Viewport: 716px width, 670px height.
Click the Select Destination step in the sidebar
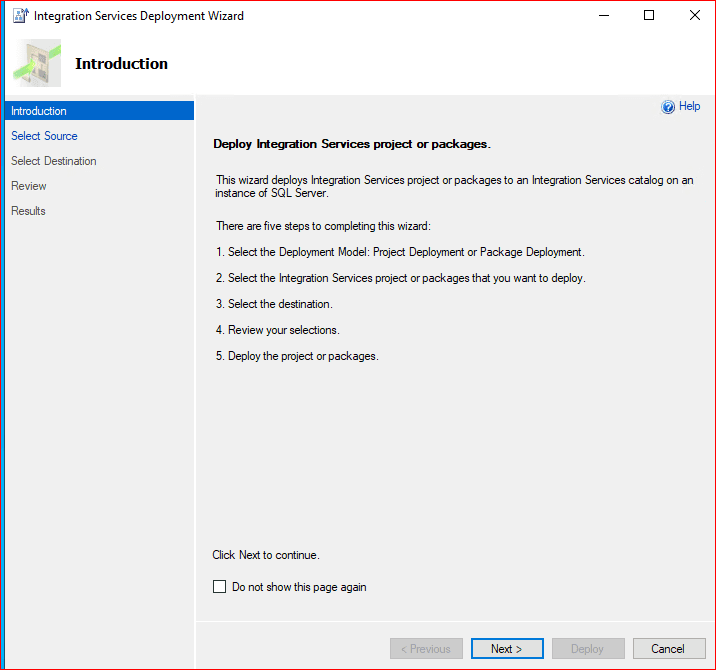coord(54,161)
